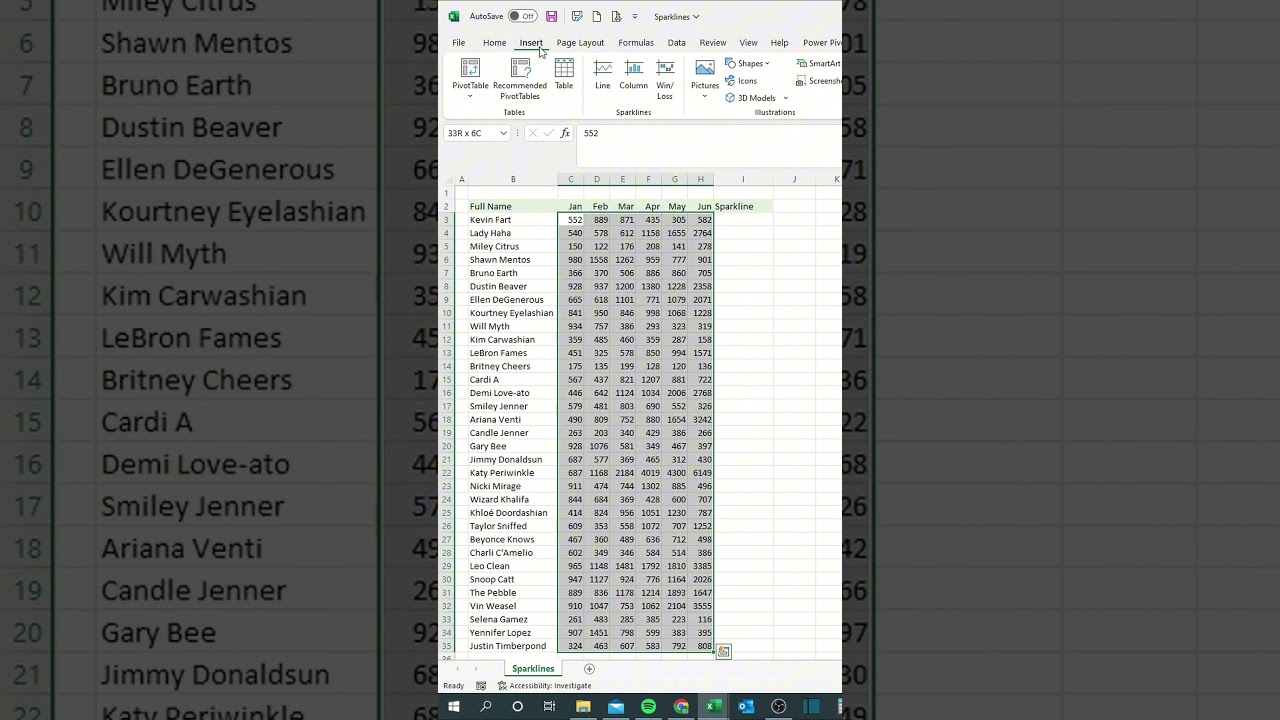This screenshot has height=720, width=1280.
Task: Switch to the Page Layout tab
Action: point(580,43)
